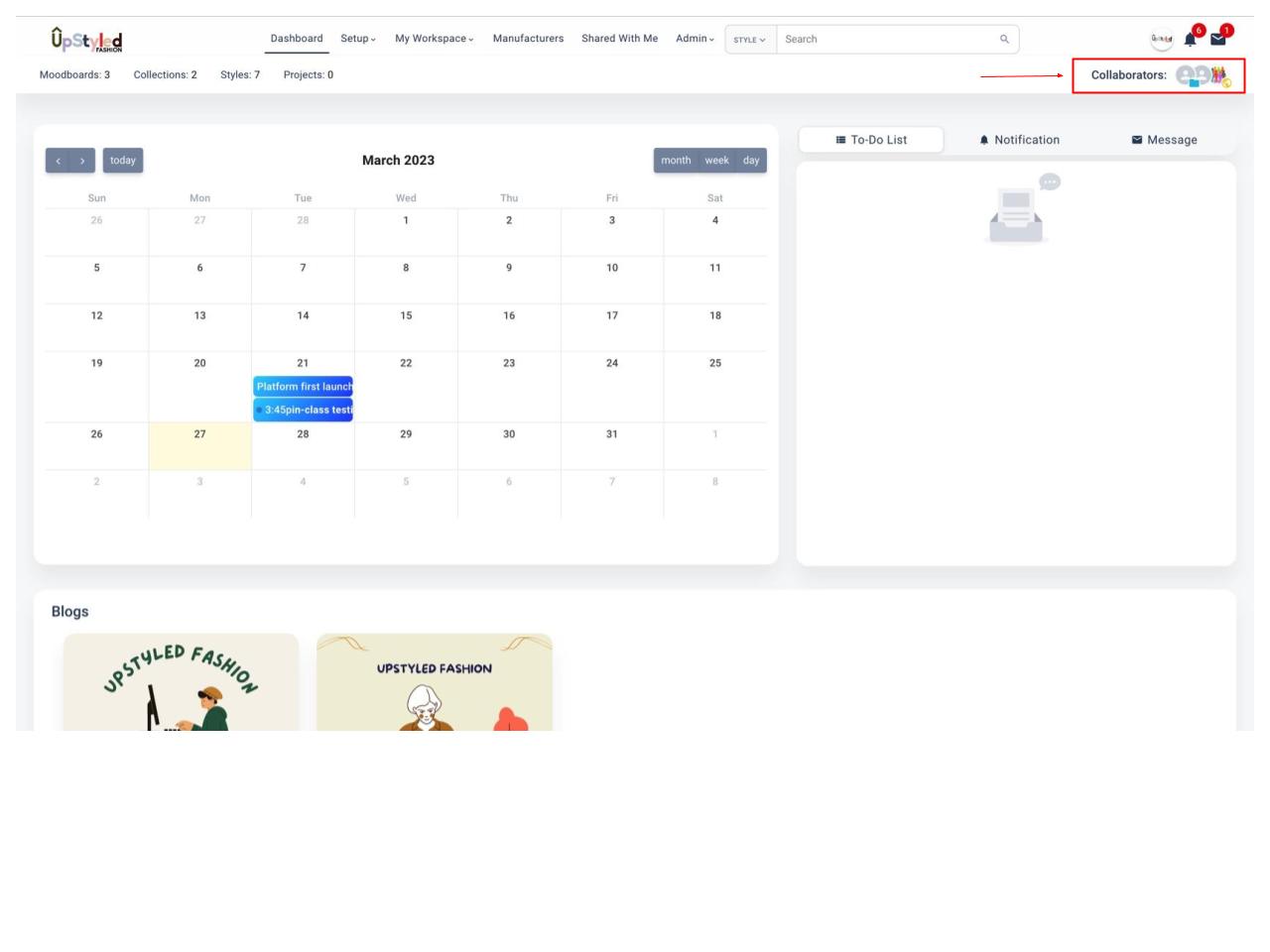Open the Moodboards: 3 link
This screenshot has width=1270, height=952.
74,75
